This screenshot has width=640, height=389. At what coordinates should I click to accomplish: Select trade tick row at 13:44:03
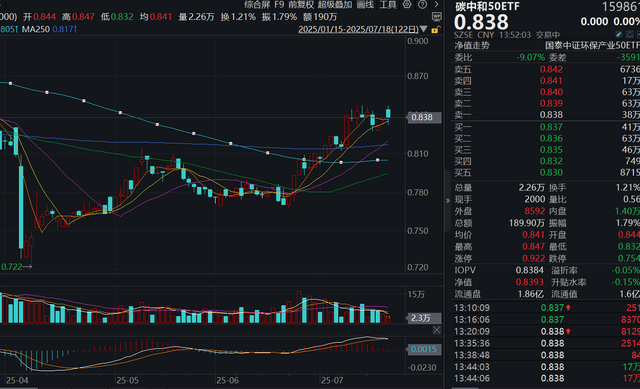(x=547, y=367)
